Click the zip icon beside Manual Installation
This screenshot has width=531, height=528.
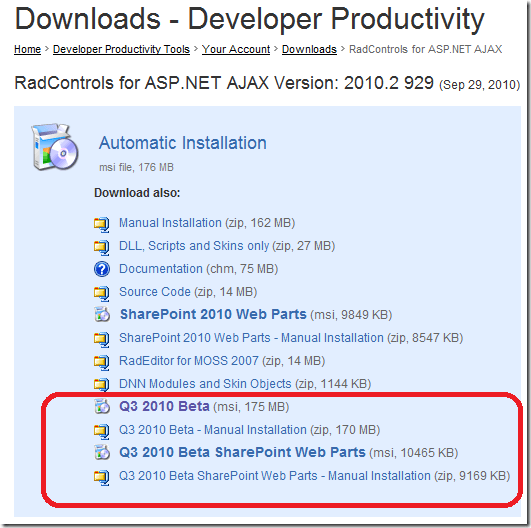[102, 224]
